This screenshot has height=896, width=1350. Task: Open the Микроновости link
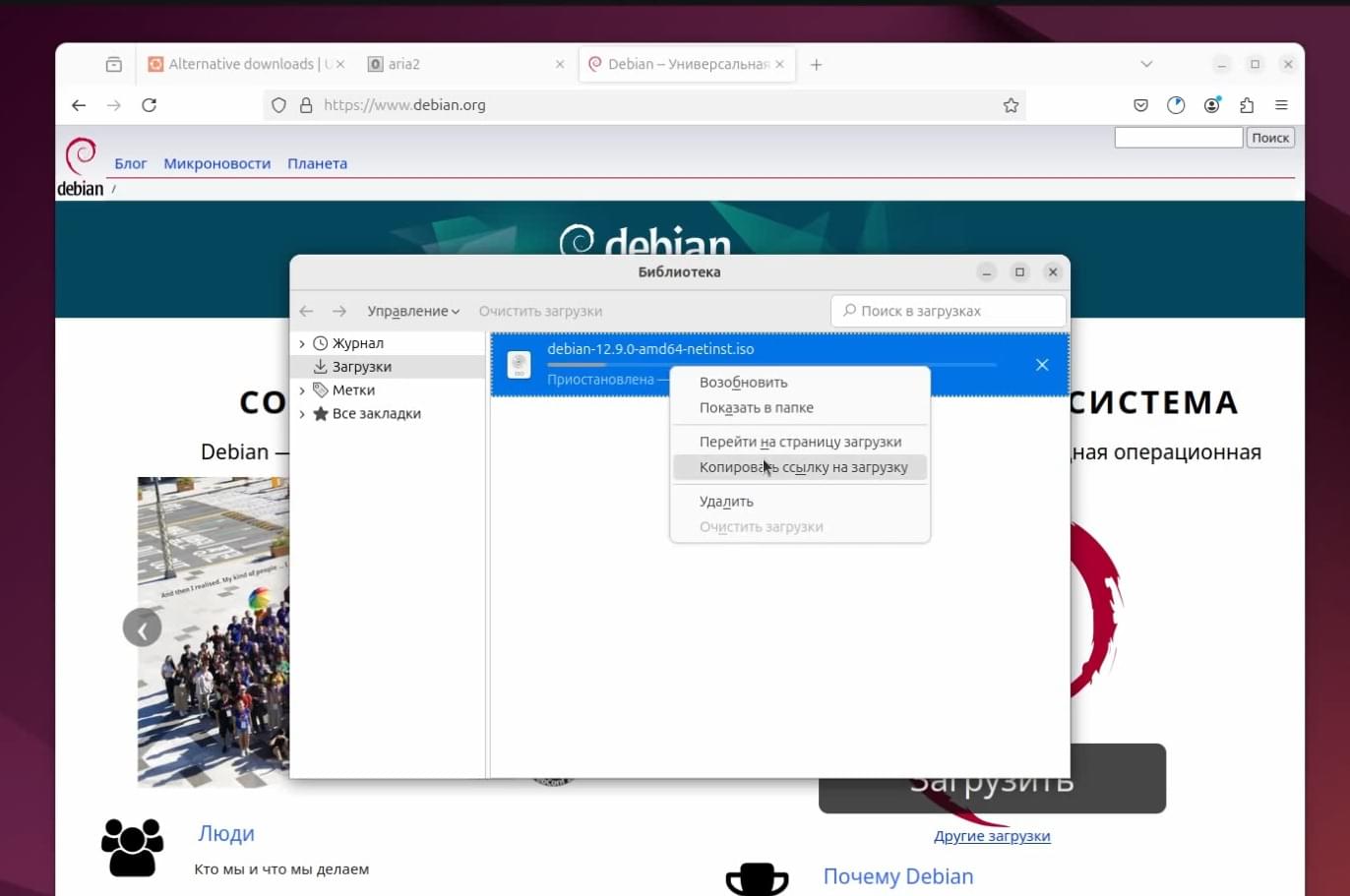pos(216,163)
